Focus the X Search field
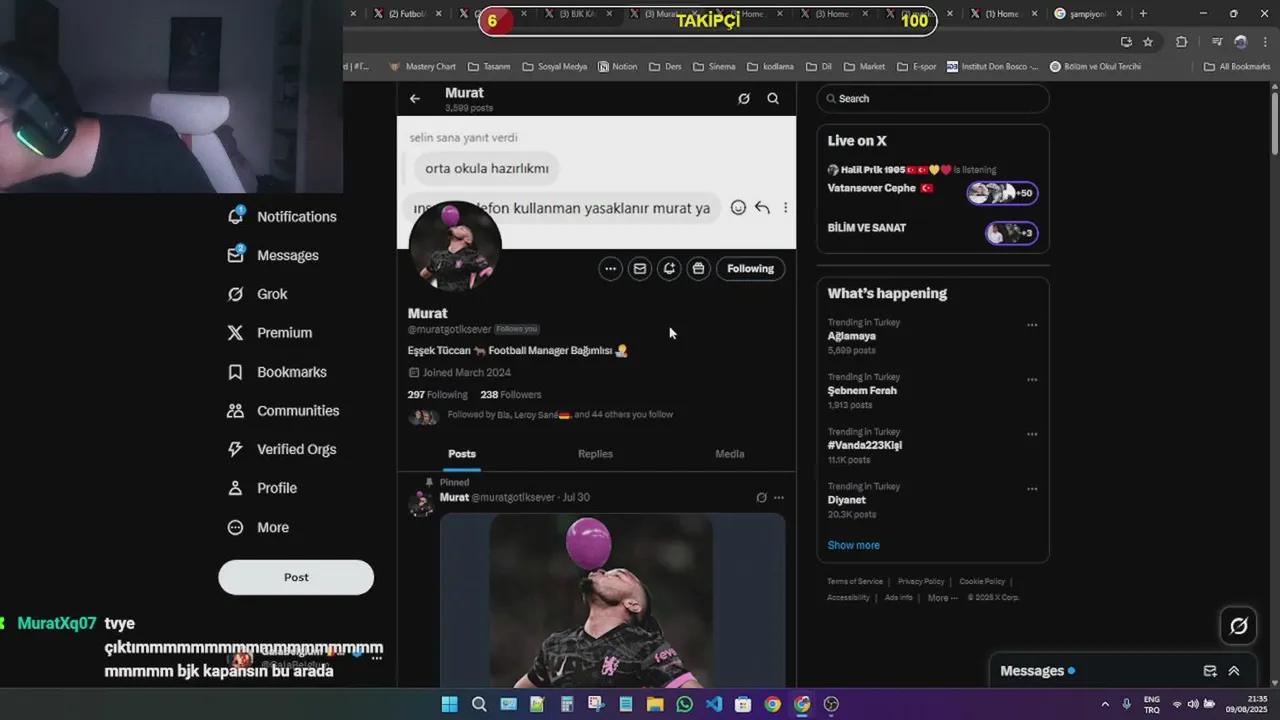Viewport: 1280px width, 720px height. click(x=933, y=98)
